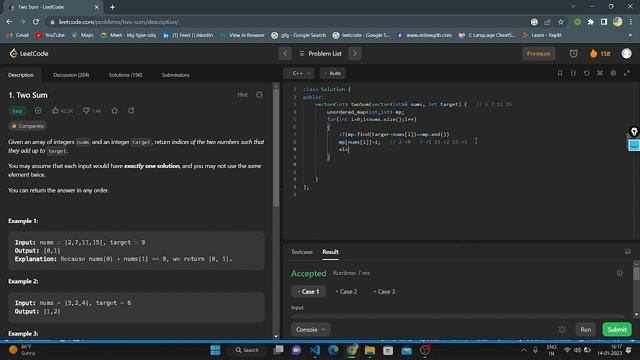Open editor settings gear icon
The image size is (640, 360).
point(613,73)
